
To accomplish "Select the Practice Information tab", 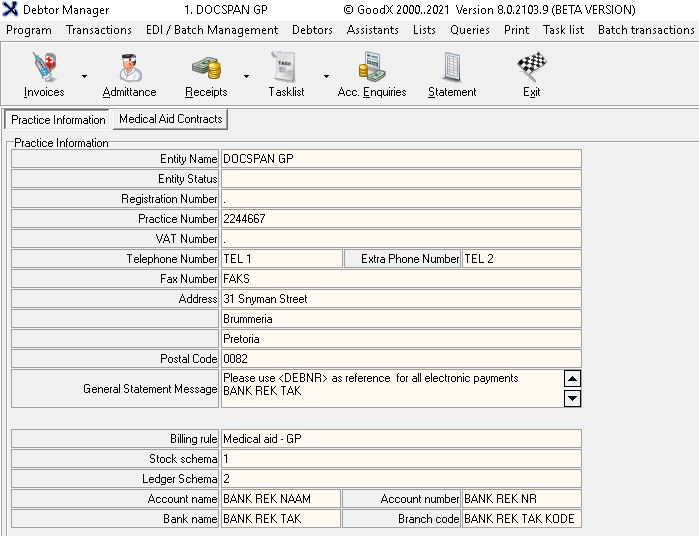I will (x=58, y=120).
